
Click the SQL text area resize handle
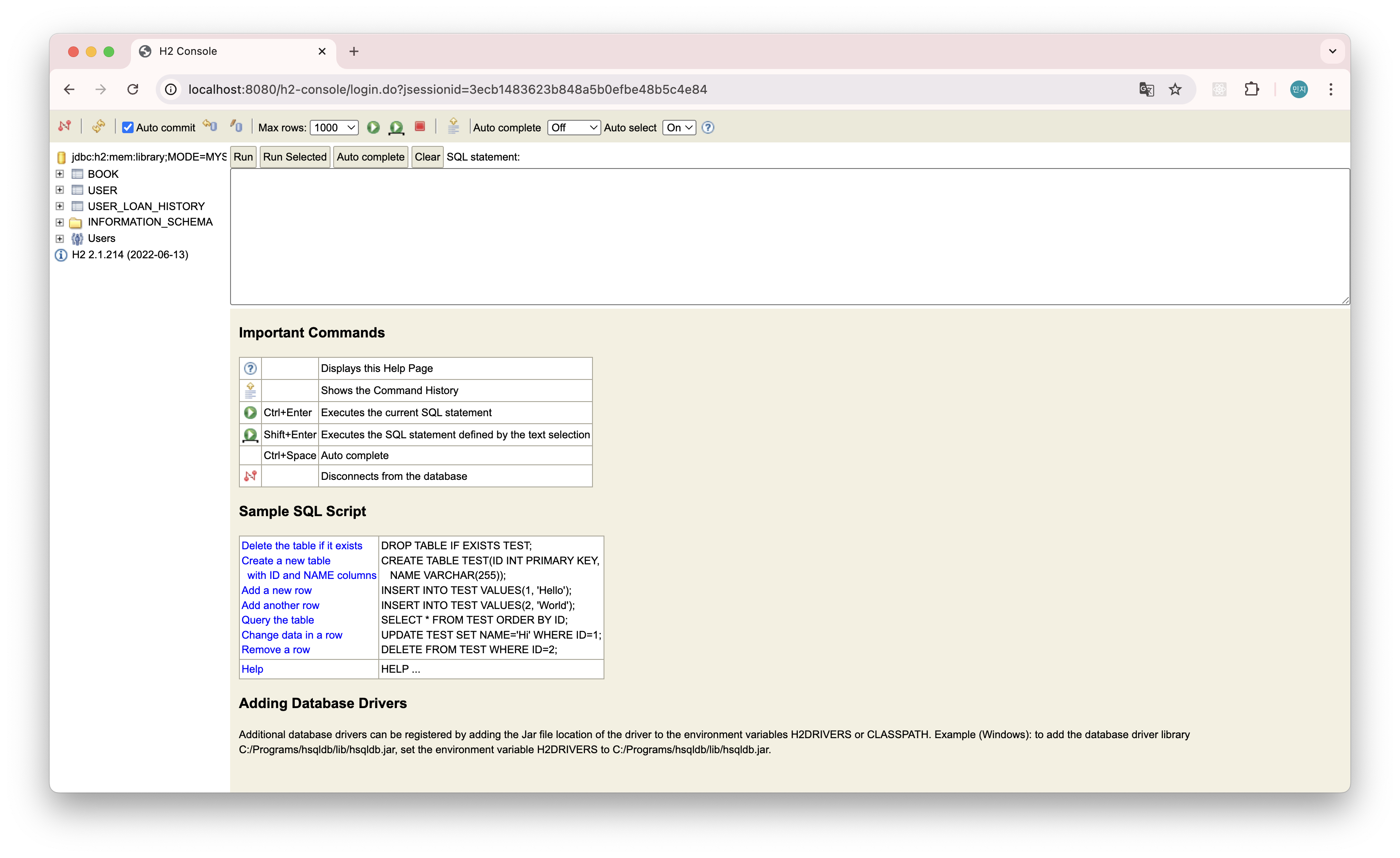tap(1346, 300)
